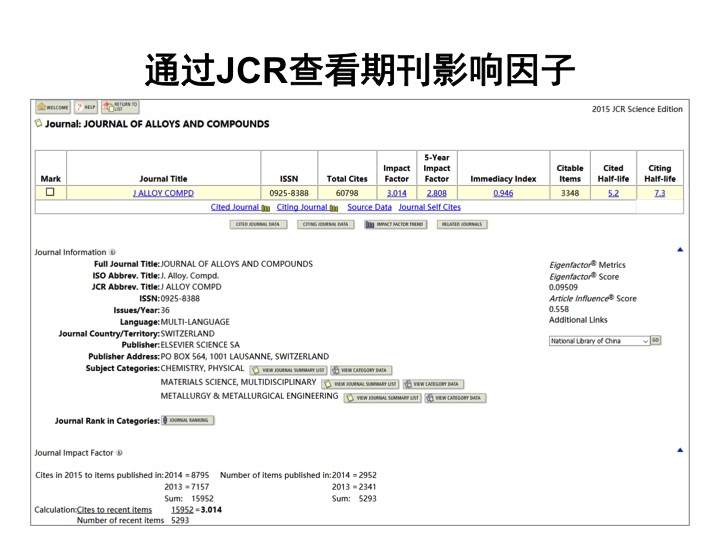Click the Cites to recent items link

[114, 510]
